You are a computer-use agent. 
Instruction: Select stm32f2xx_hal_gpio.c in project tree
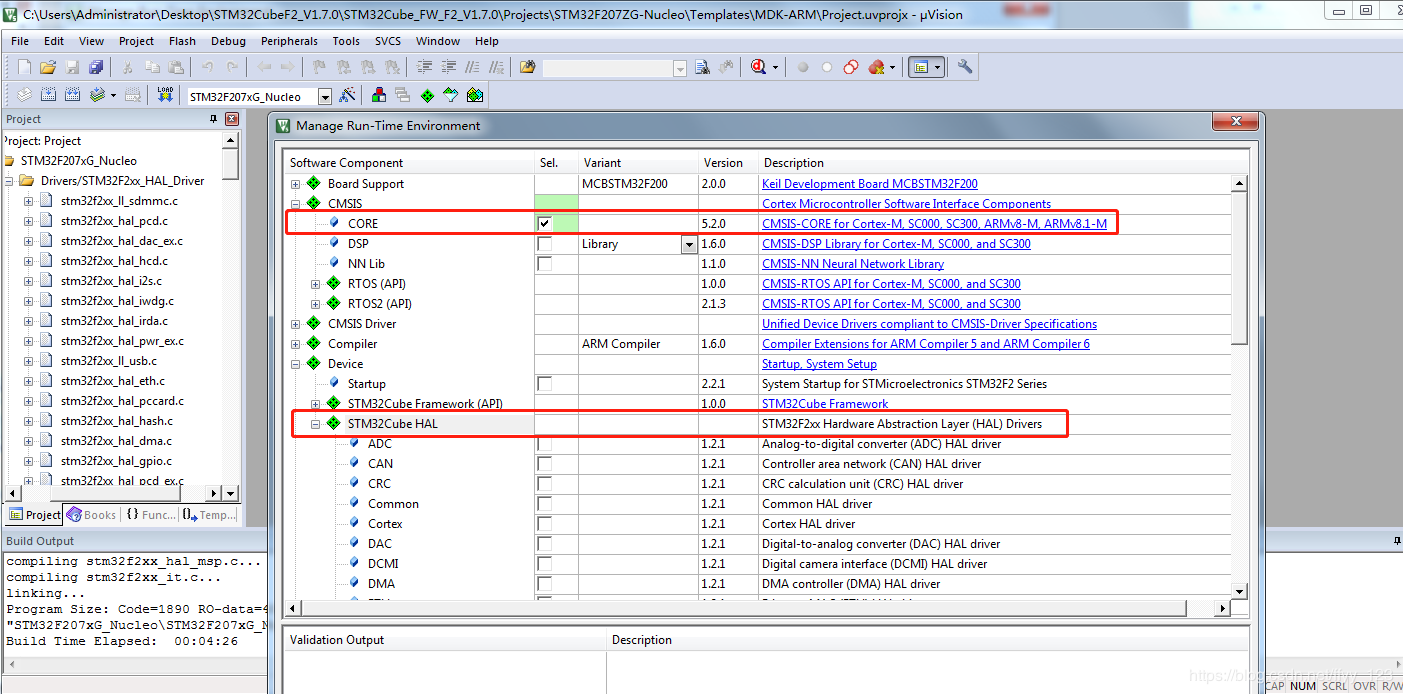point(116,461)
